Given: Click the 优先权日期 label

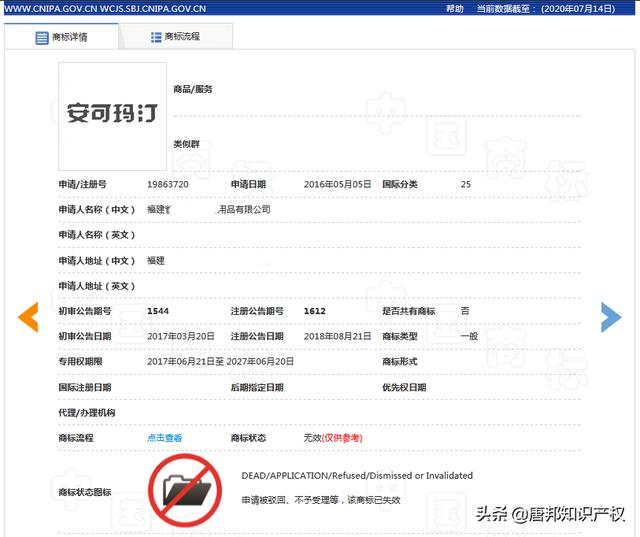Looking at the screenshot, I should 404,387.
